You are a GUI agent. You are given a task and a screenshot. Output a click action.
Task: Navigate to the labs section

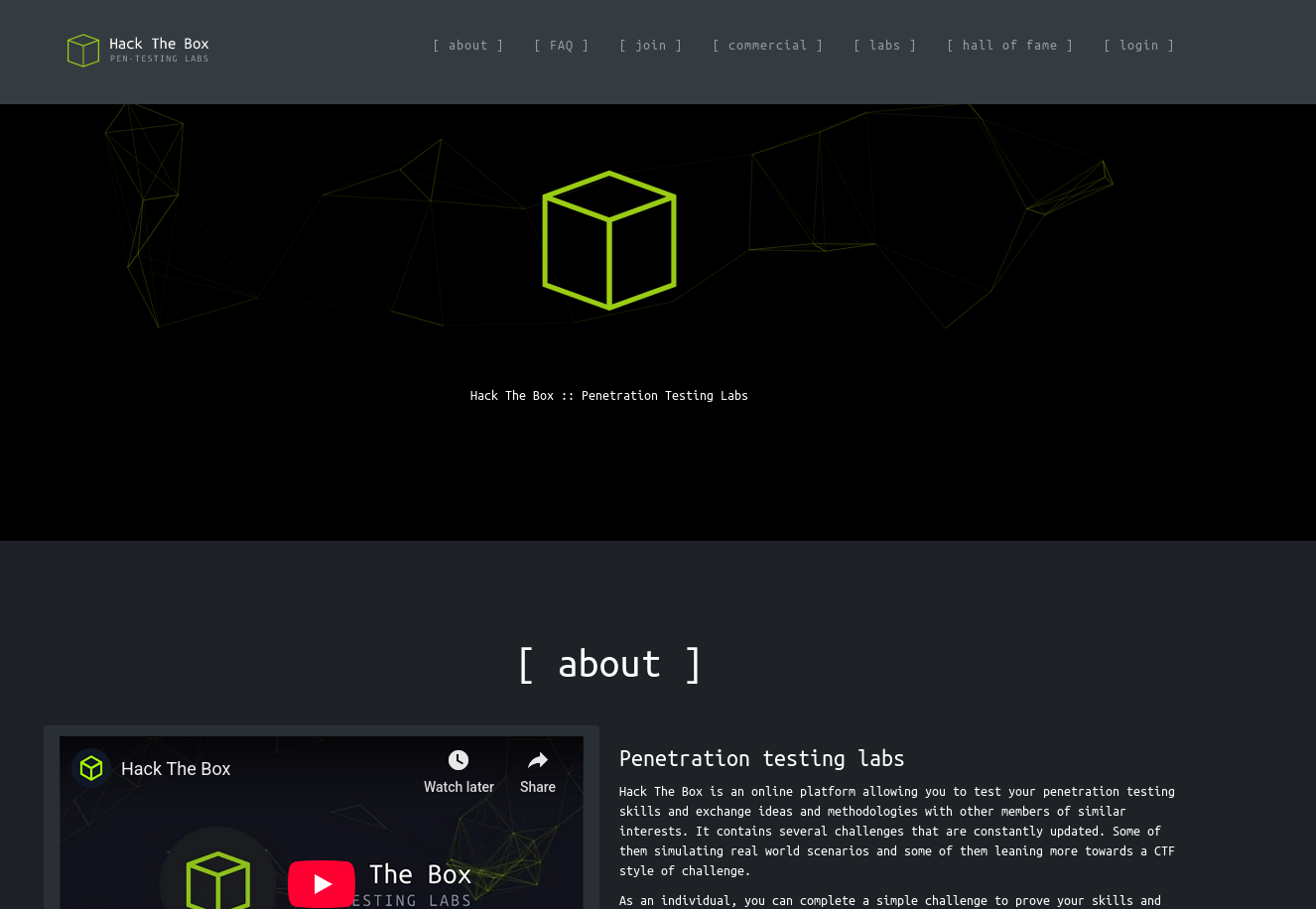[x=884, y=46]
